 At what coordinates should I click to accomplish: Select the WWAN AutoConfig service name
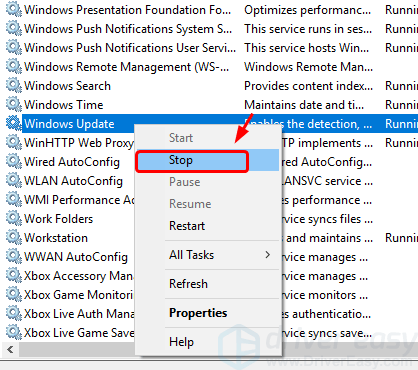click(x=76, y=257)
